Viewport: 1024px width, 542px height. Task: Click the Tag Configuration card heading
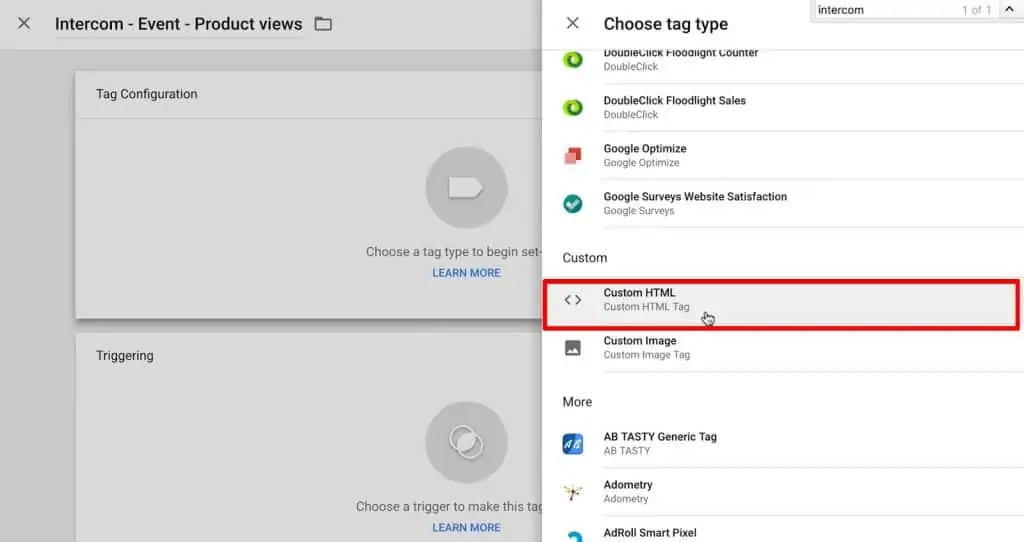(x=146, y=94)
